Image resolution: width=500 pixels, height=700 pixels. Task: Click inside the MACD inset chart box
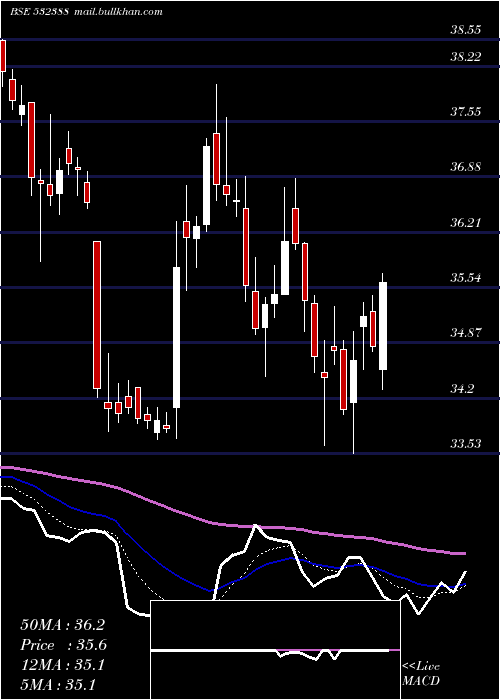[275, 650]
